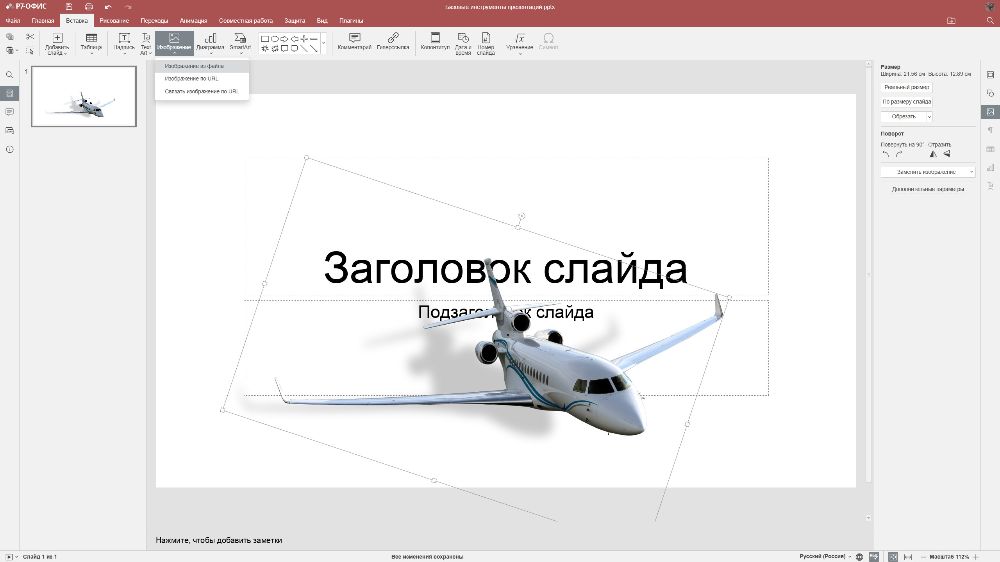Expand the shapes gallery arrow

[x=323, y=42]
